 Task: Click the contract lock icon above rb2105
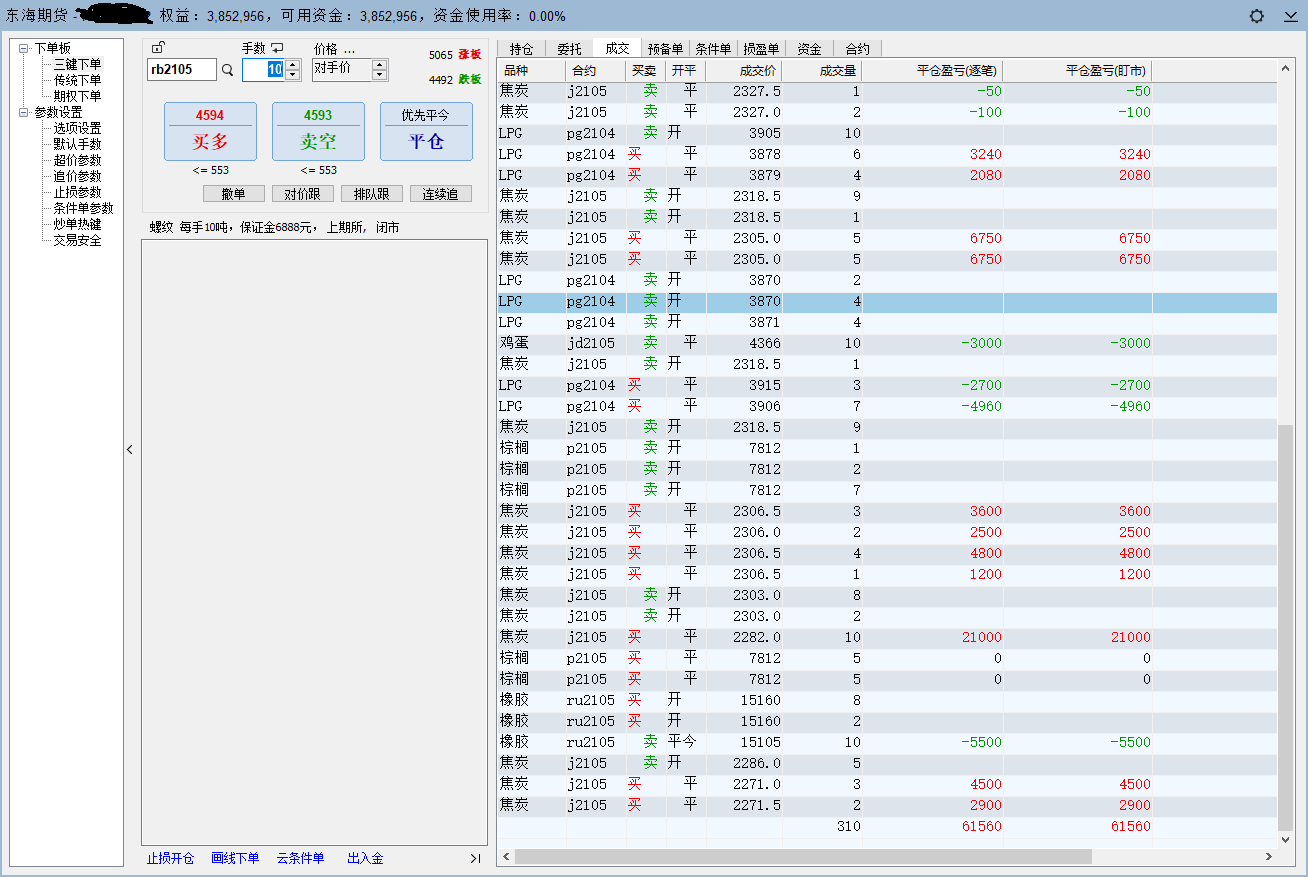click(x=158, y=48)
